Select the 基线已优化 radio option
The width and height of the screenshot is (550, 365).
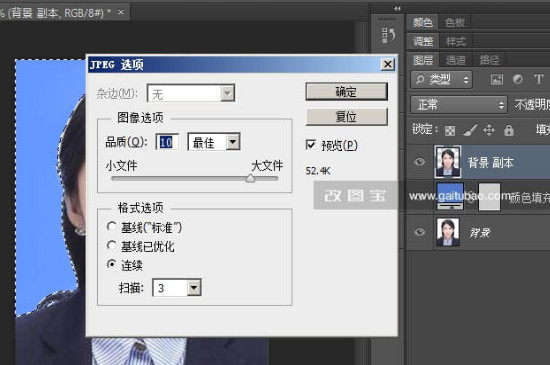(112, 245)
